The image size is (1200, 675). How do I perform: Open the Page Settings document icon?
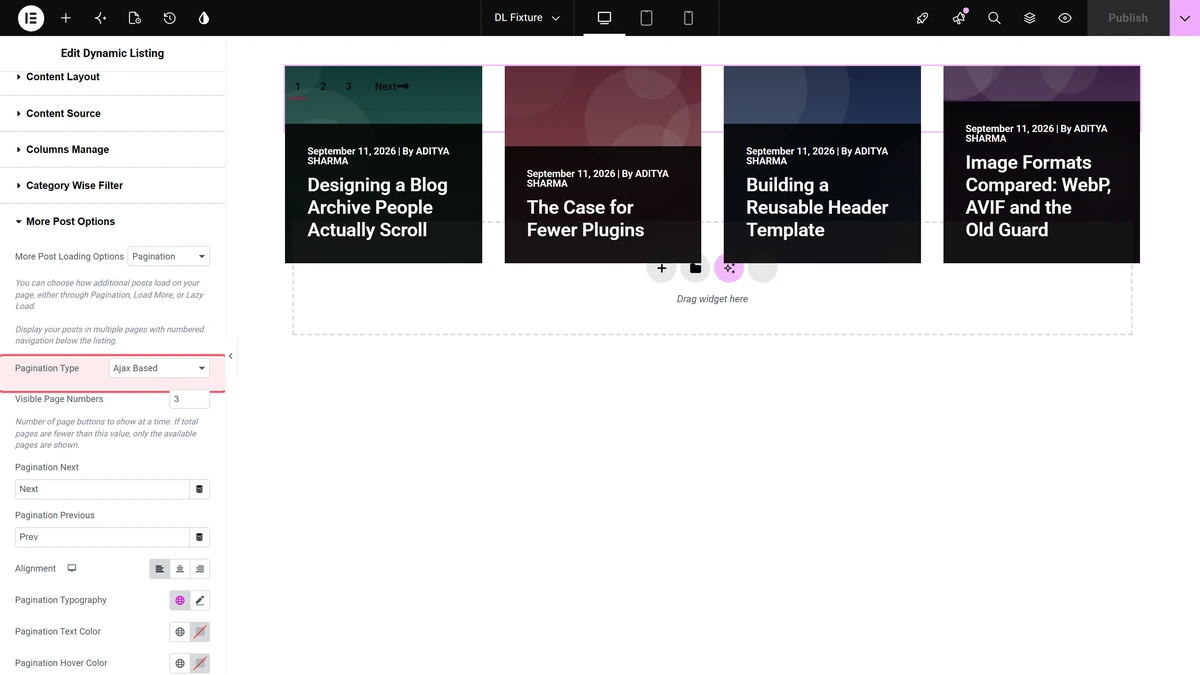click(135, 18)
